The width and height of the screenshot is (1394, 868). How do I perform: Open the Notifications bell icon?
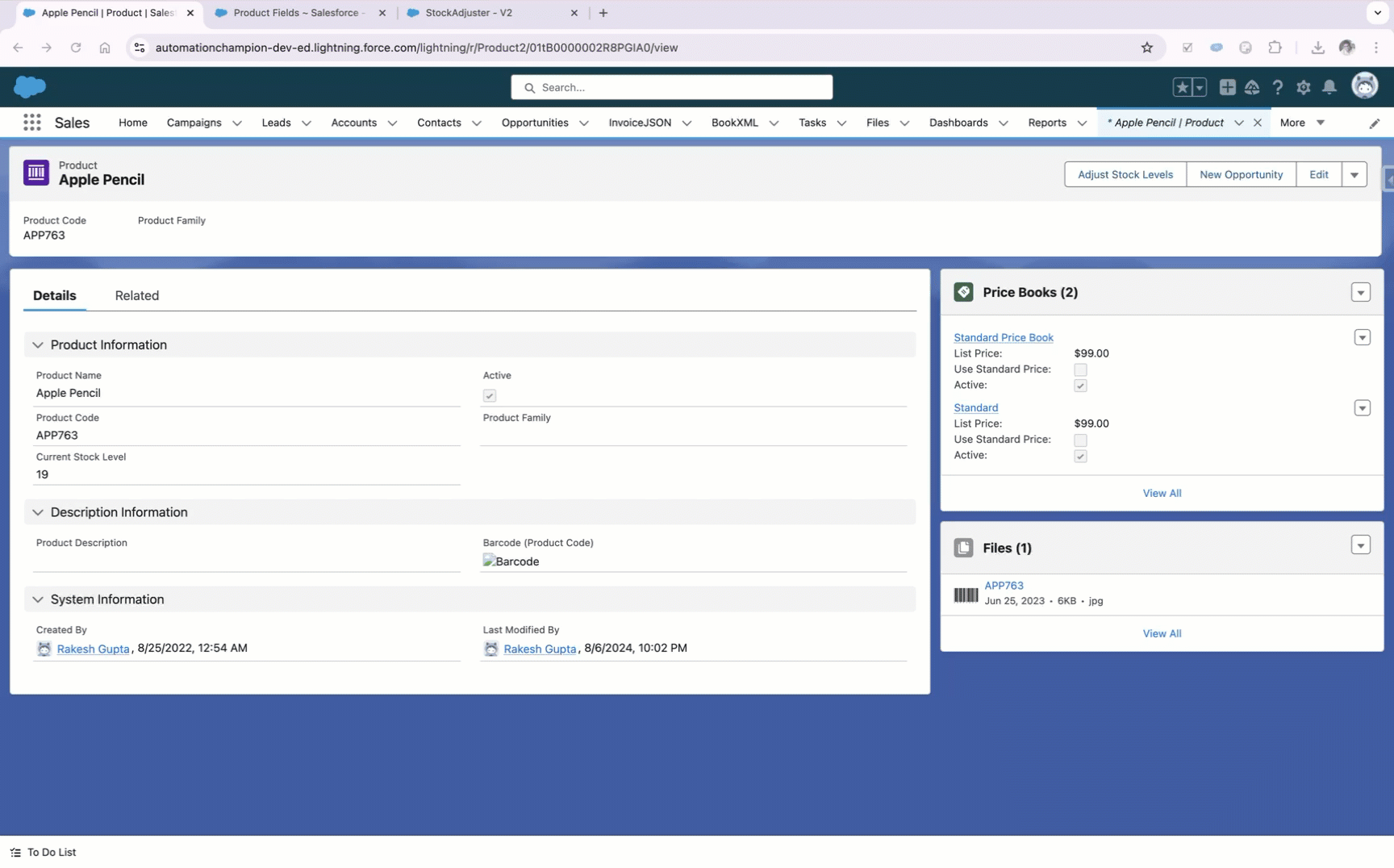pos(1329,87)
